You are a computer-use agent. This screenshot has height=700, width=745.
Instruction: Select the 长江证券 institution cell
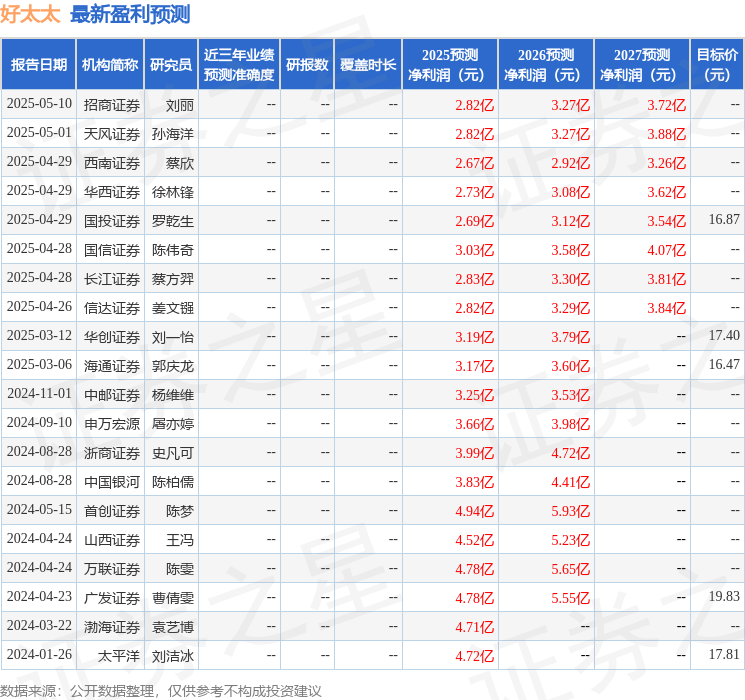[x=112, y=279]
